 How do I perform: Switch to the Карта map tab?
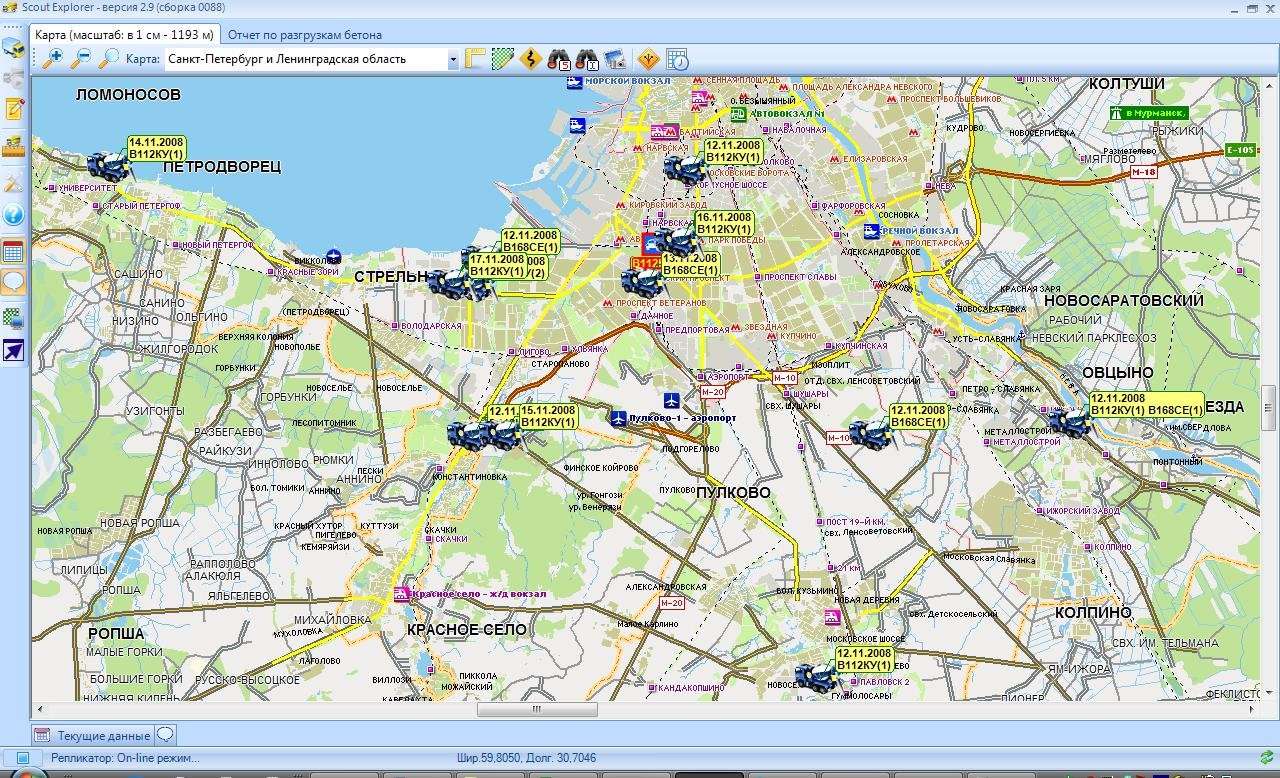(x=124, y=35)
